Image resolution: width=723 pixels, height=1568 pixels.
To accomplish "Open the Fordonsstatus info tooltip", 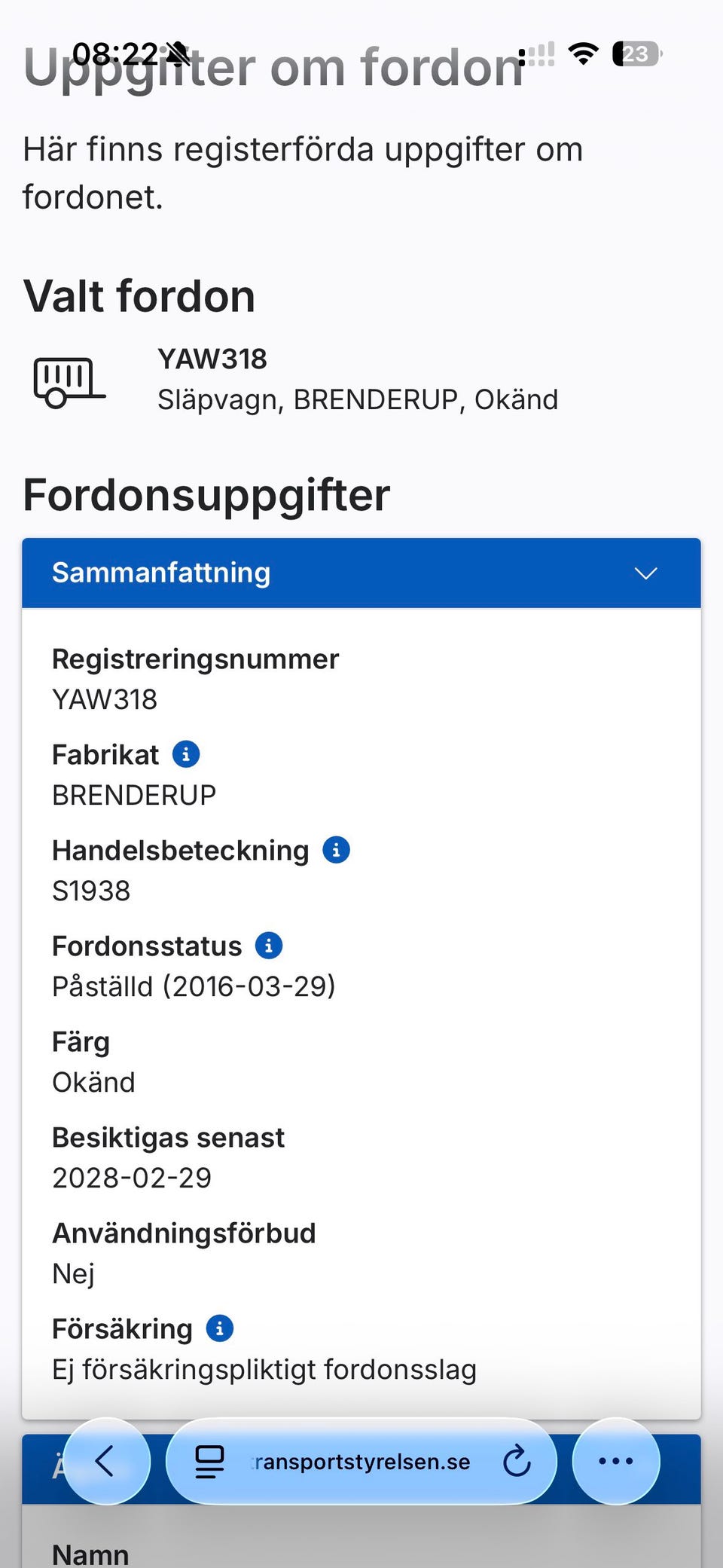I will click(268, 946).
